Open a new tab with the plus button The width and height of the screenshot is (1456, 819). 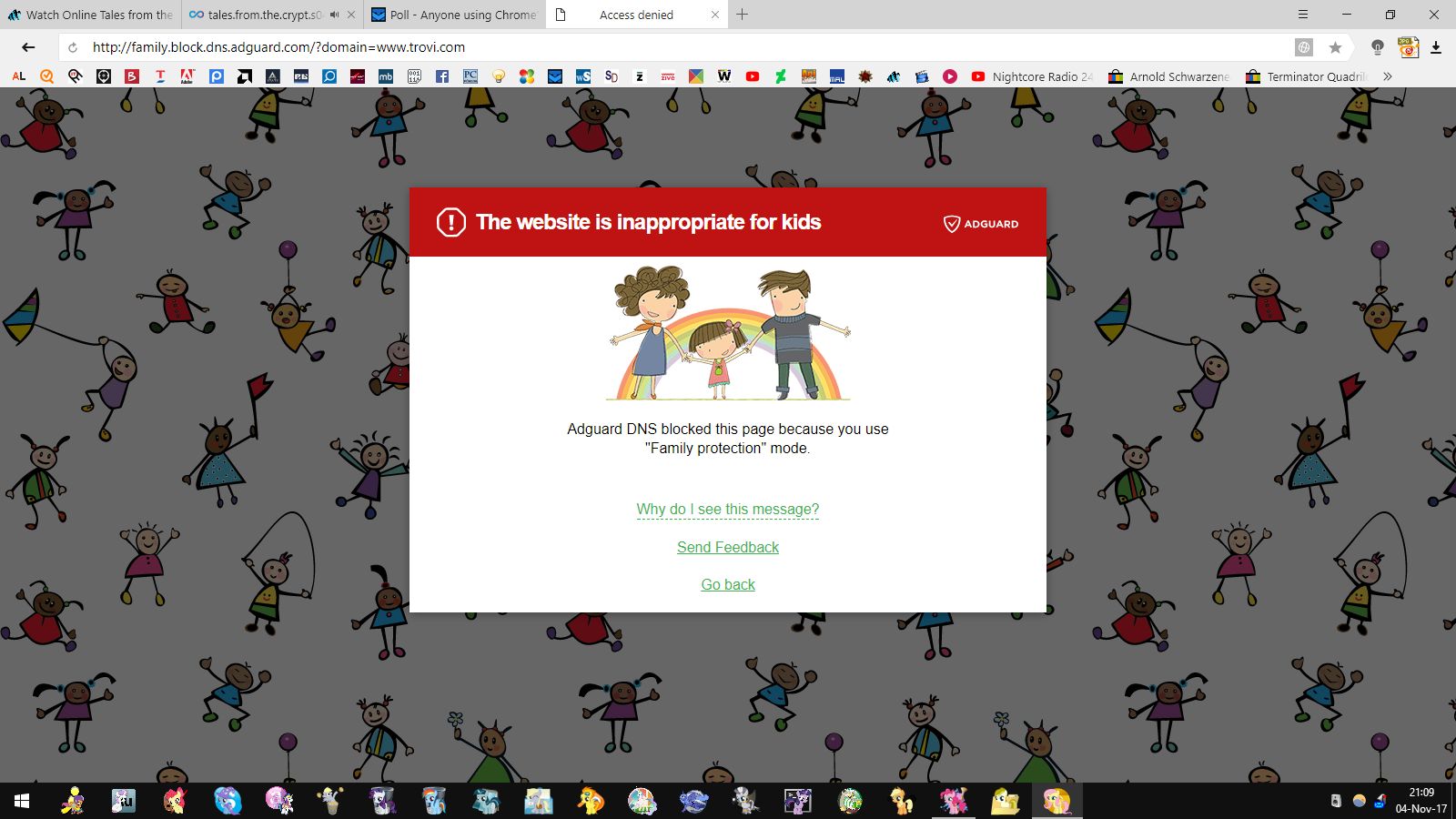(743, 15)
